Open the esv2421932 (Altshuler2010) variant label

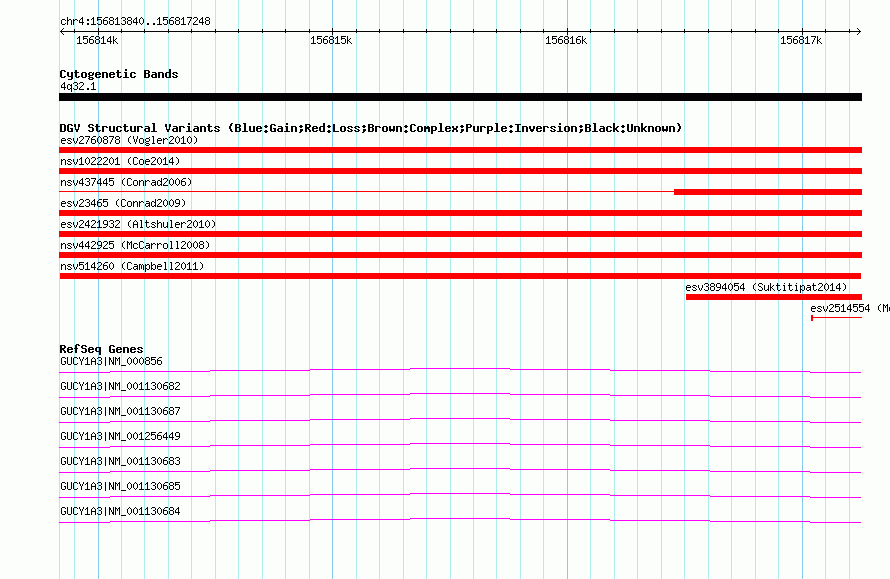coord(138,225)
